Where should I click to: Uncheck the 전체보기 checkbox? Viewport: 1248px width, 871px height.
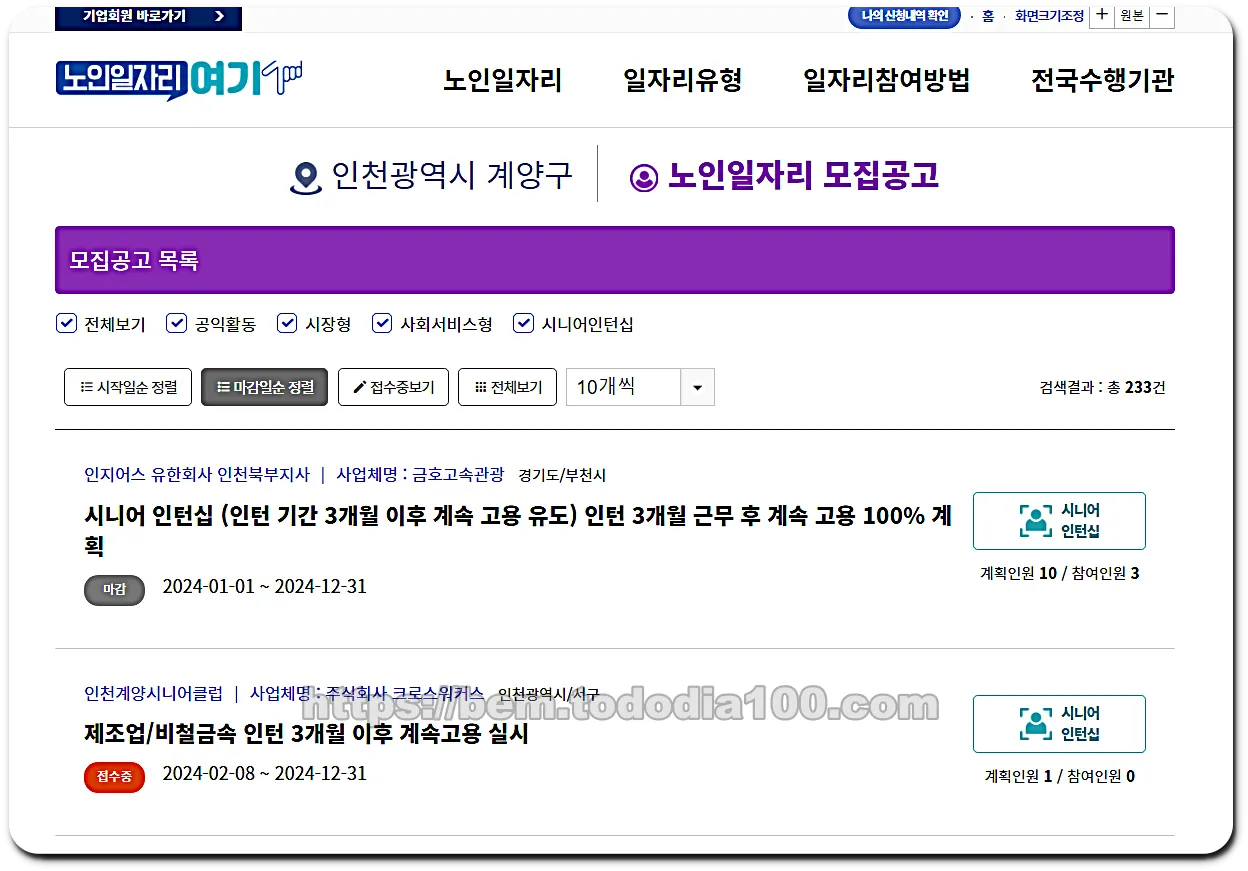66,323
